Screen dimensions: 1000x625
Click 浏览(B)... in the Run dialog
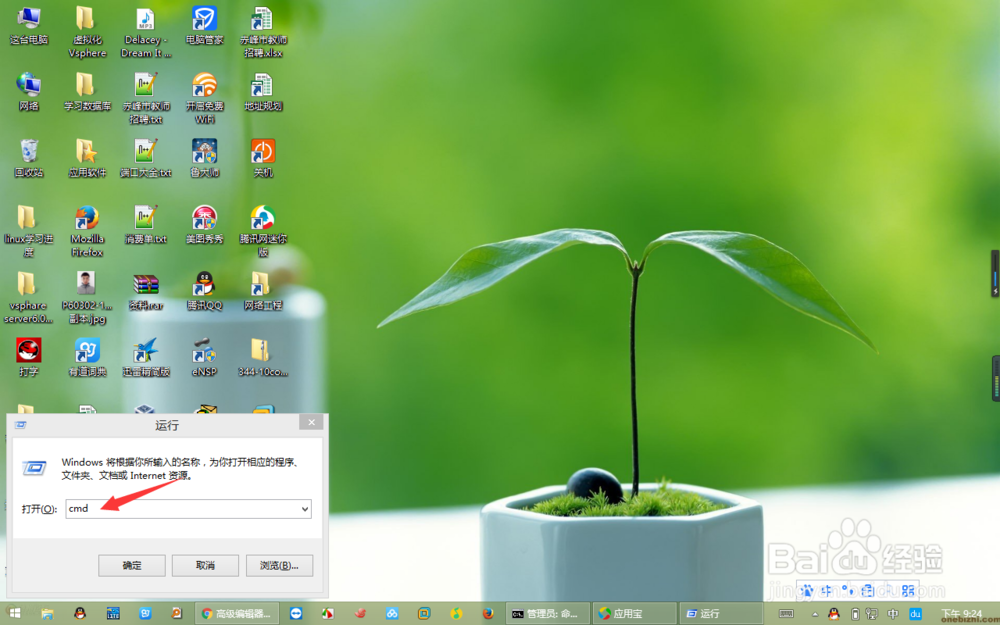pyautogui.click(x=279, y=566)
